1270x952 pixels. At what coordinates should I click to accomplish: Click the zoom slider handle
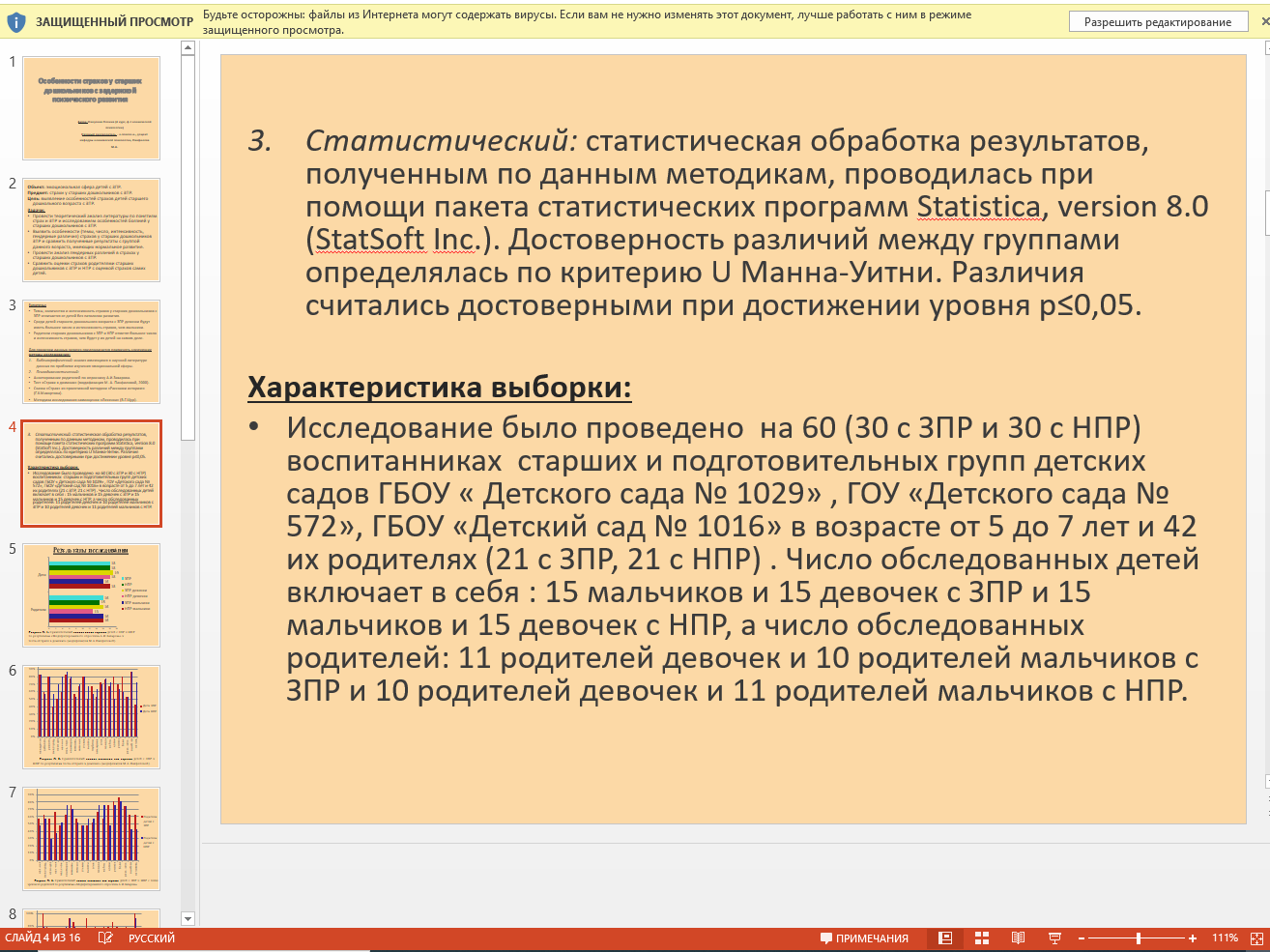pos(1139,938)
